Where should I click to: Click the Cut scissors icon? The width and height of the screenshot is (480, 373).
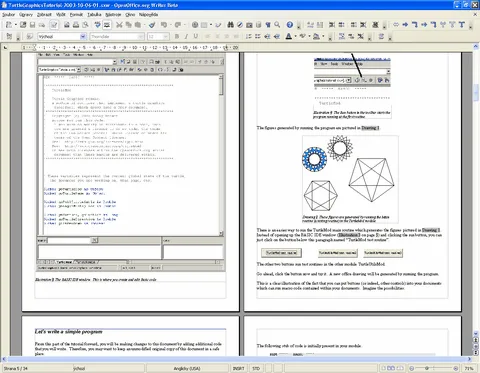click(119, 25)
